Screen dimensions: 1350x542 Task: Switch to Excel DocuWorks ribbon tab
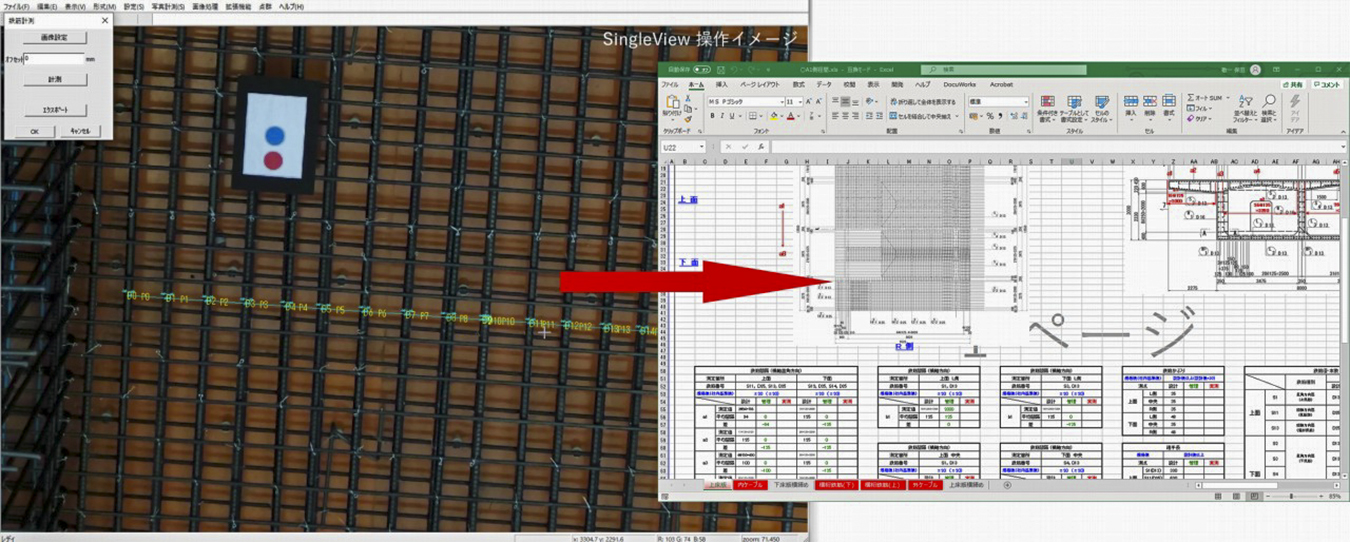click(x=959, y=85)
